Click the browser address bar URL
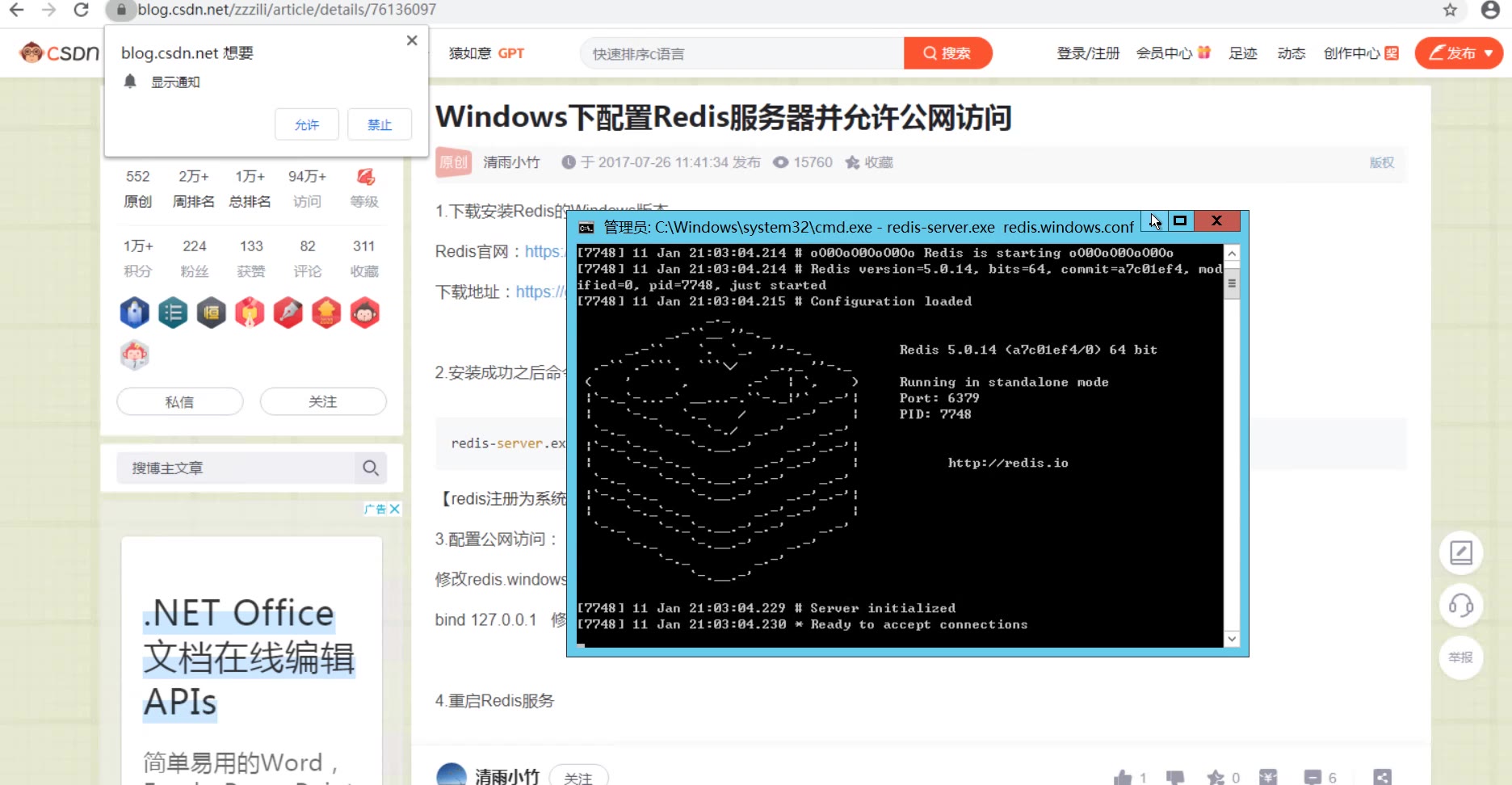The width and height of the screenshot is (1512, 785). pyautogui.click(x=287, y=10)
